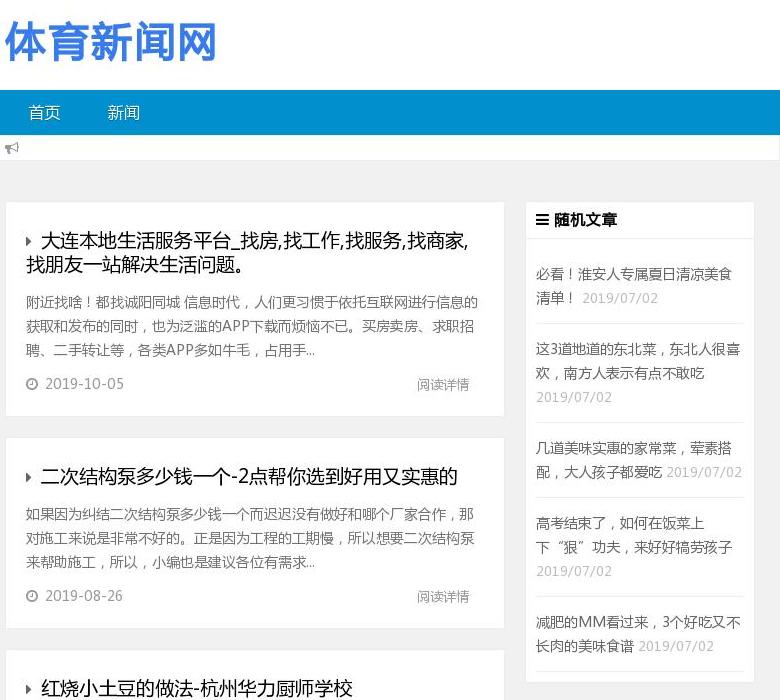
Task: Click the triangle bullet beside 红烧小土豆的做法 title
Action: (28, 690)
